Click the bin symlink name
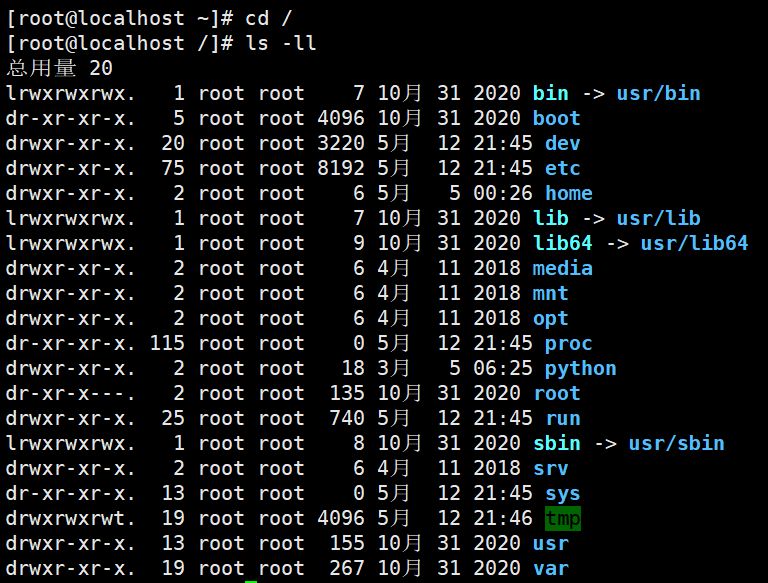 coord(550,94)
